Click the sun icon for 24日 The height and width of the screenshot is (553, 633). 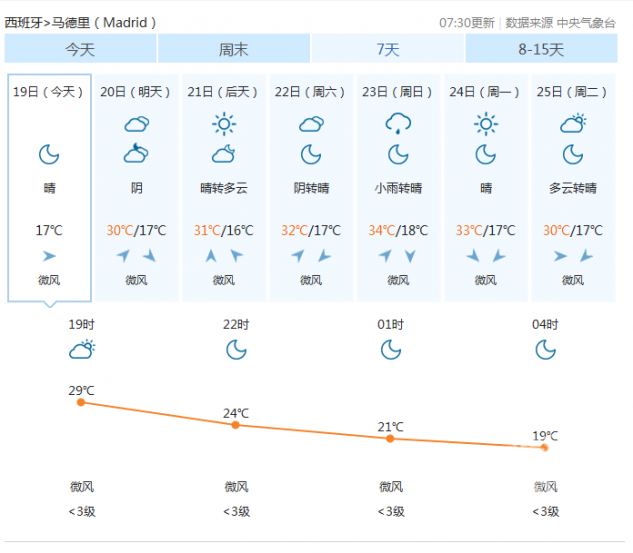486,124
